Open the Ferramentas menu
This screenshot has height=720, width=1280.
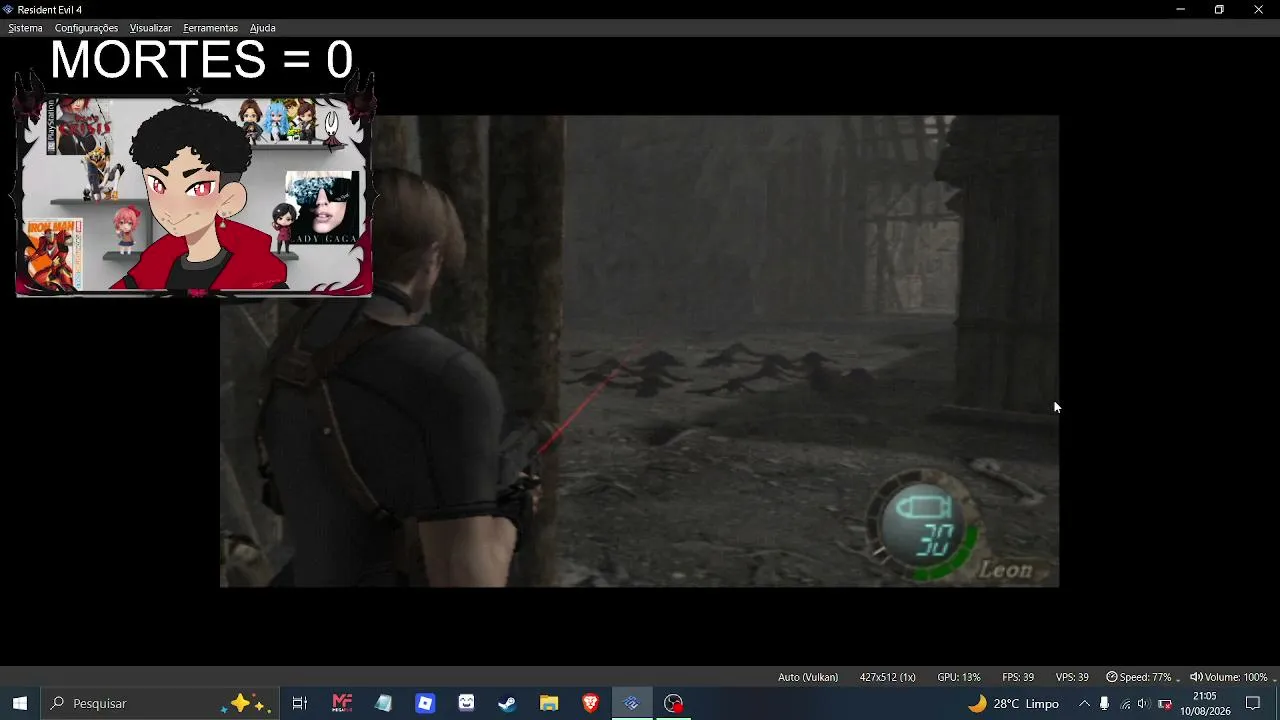(210, 28)
